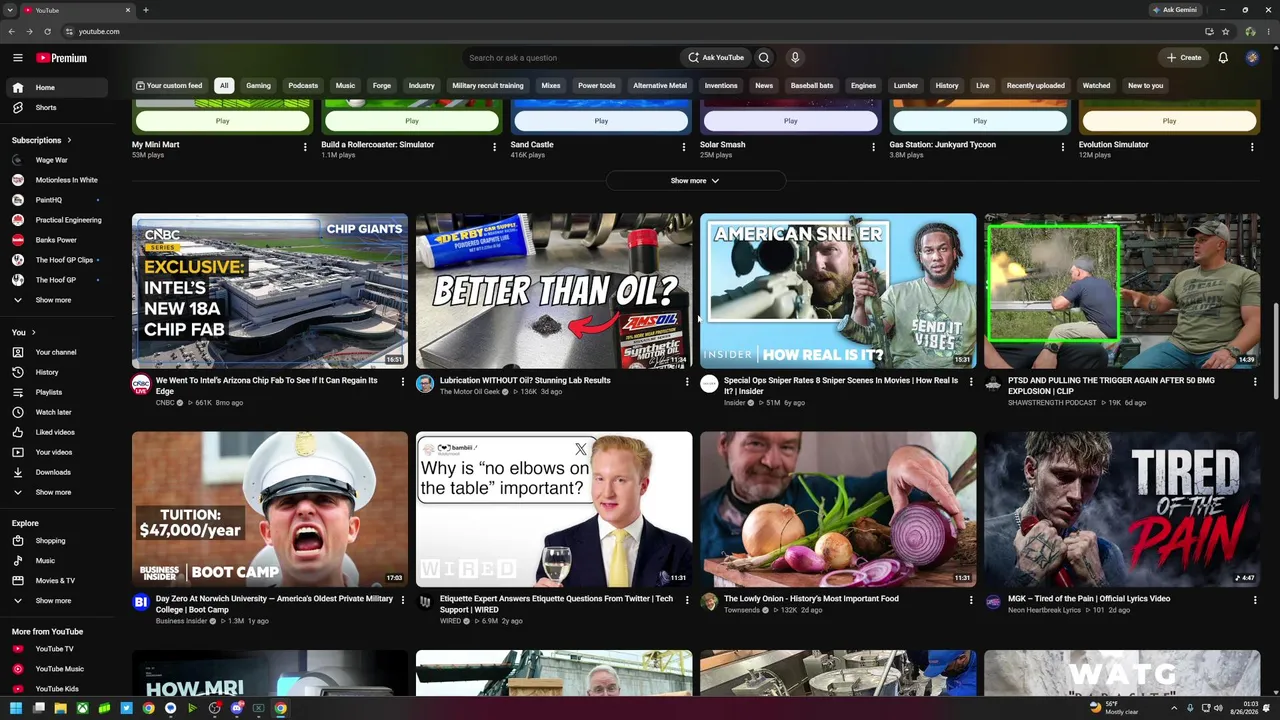Viewport: 1280px width, 720px height.
Task: Open more options for My Mini Mart game
Action: 305,147
